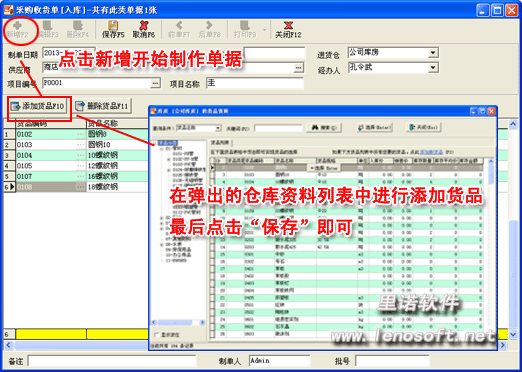This screenshot has width=522, height=372.
Task: Click the binoculars search button in popup
Action: (324, 128)
